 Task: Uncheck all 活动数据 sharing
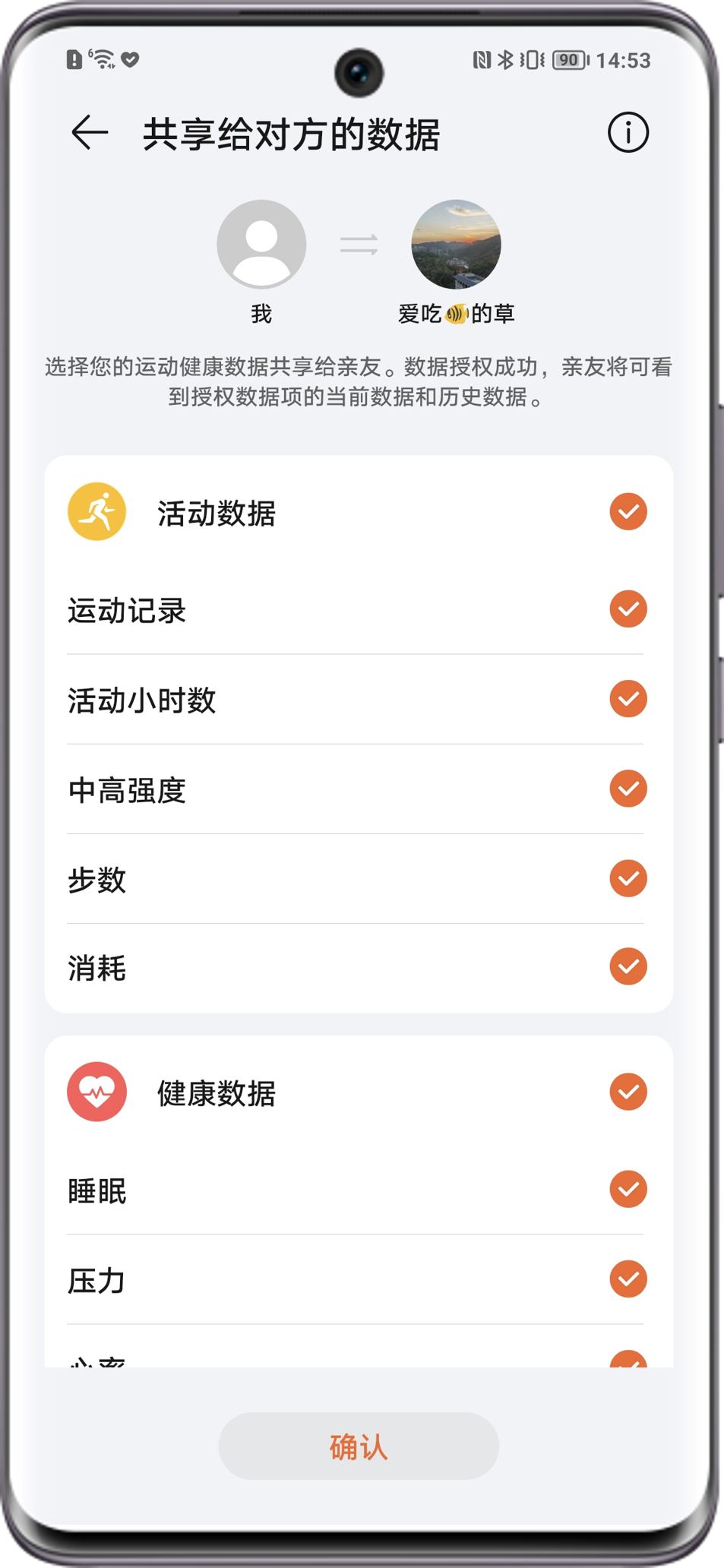(628, 511)
